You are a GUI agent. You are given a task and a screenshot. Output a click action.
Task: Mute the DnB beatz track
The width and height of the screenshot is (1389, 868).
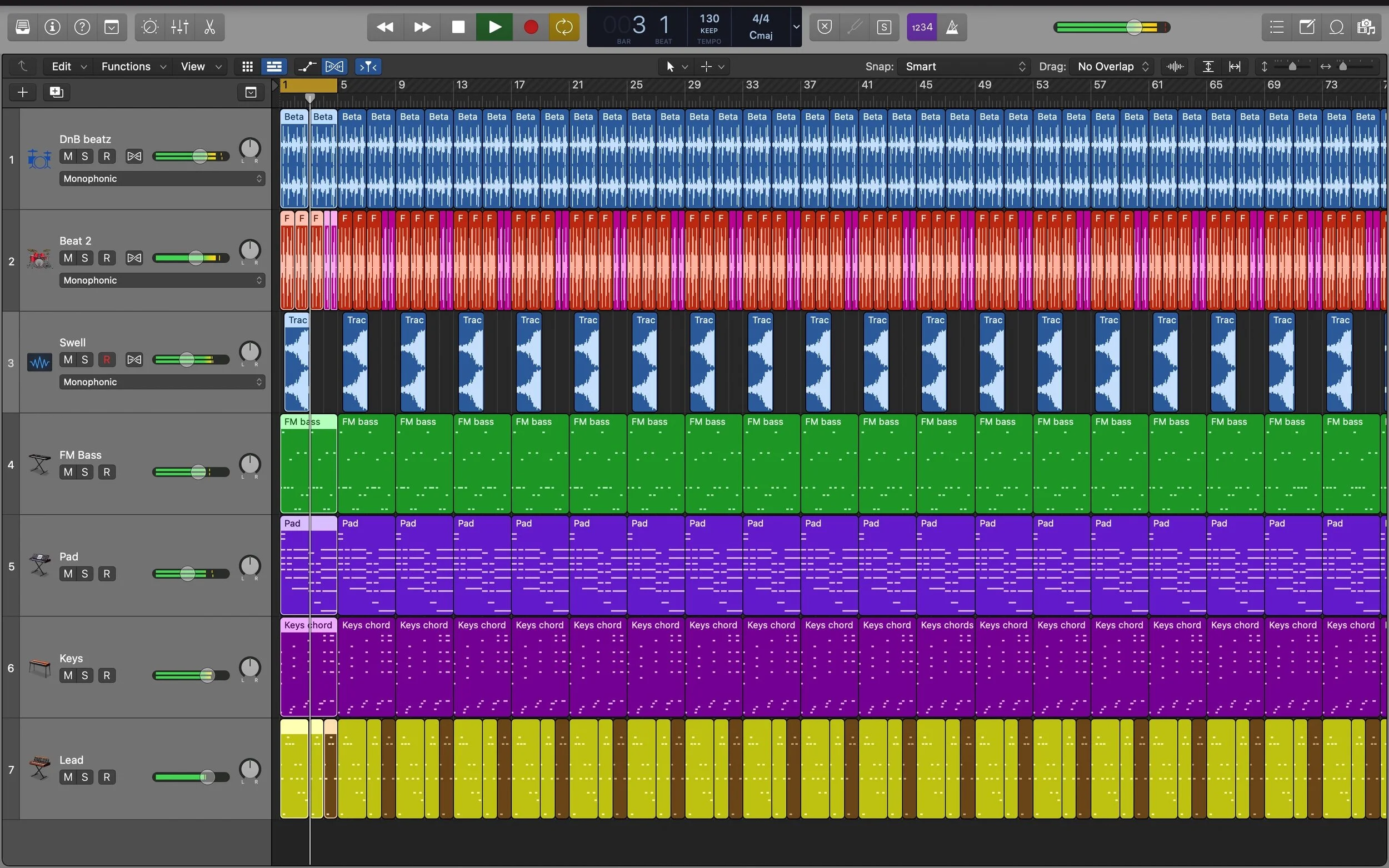68,156
